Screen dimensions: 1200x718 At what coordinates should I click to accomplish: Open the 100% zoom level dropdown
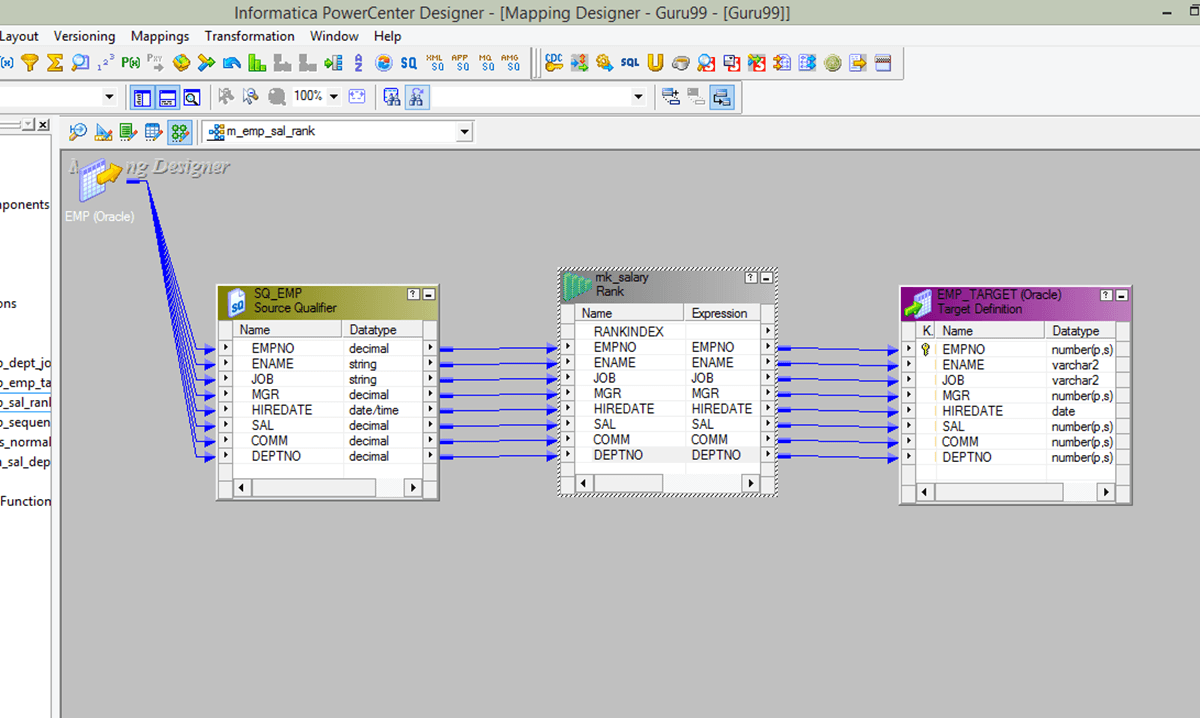(333, 97)
